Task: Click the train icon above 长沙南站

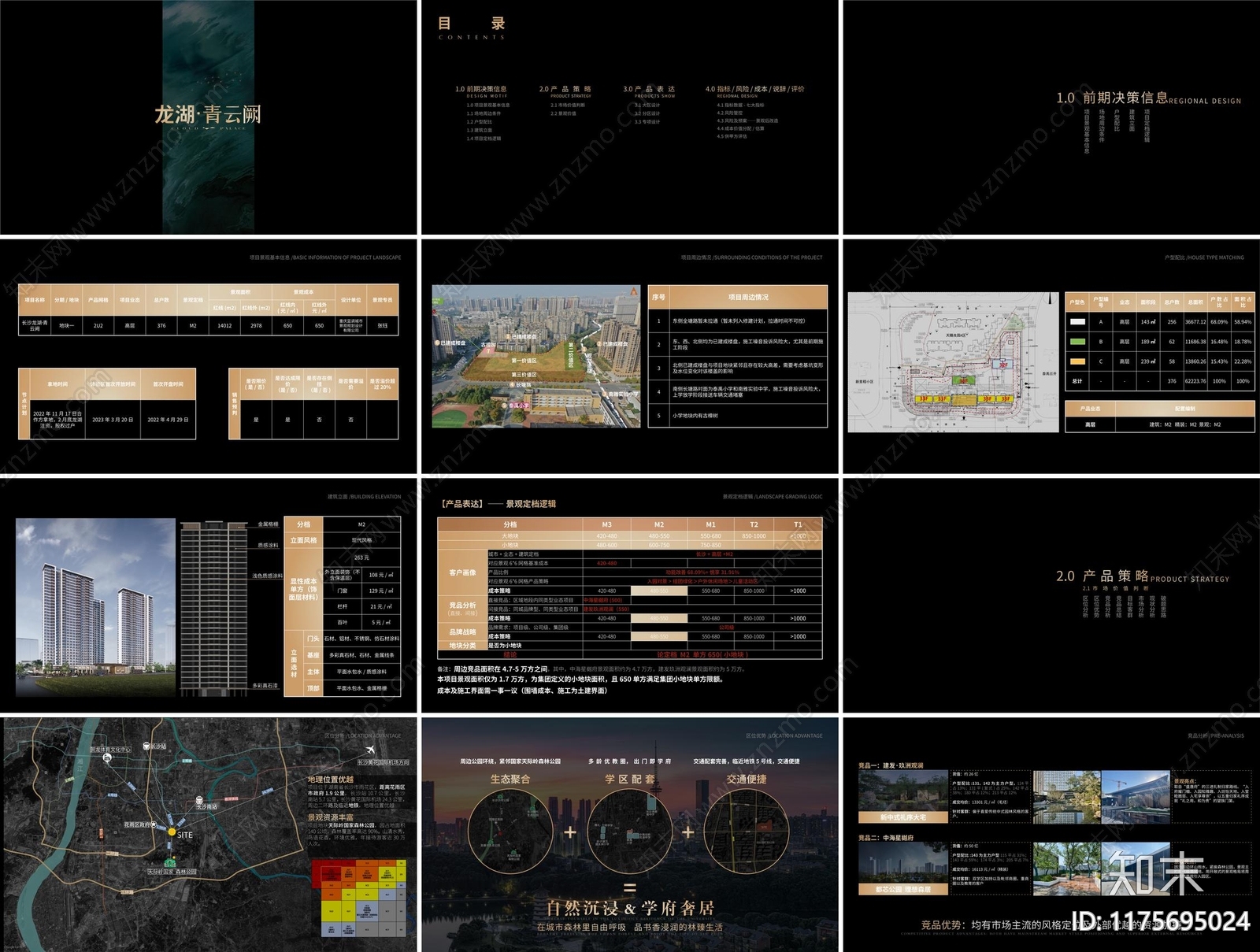Action: 199,798
